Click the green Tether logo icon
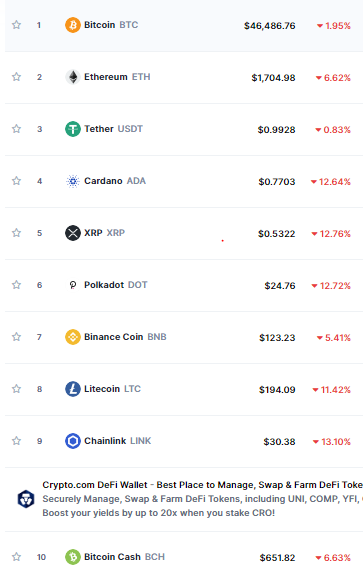Screen dimensions: 363x569 (x=73, y=129)
